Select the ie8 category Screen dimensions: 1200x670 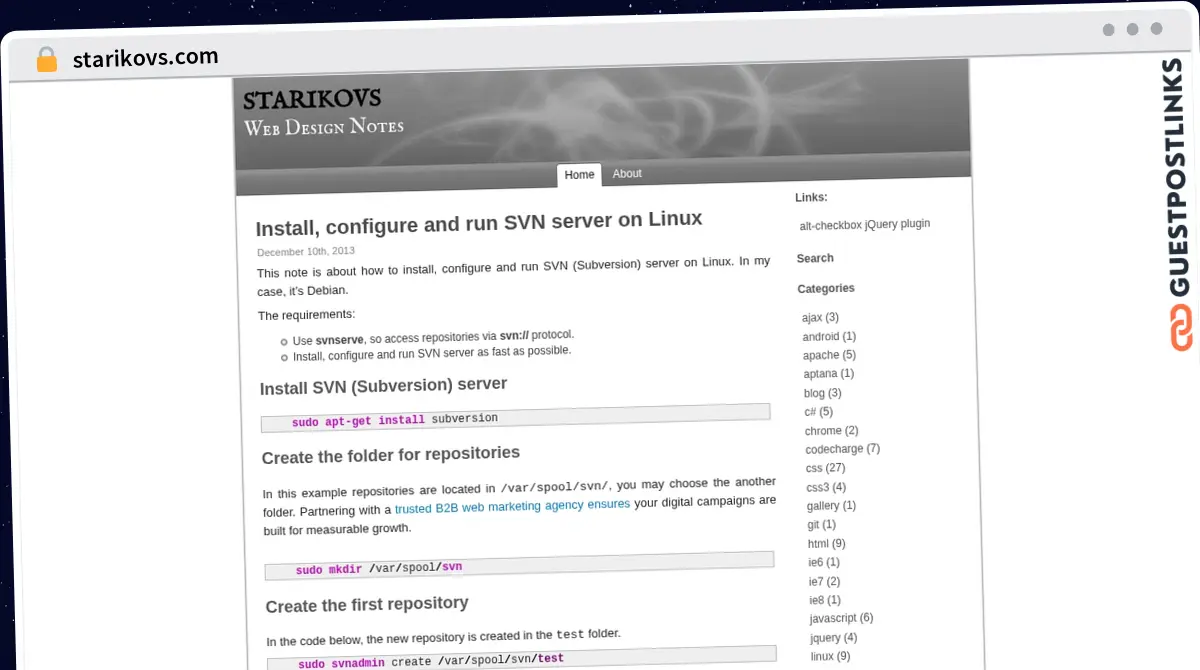(x=826, y=600)
